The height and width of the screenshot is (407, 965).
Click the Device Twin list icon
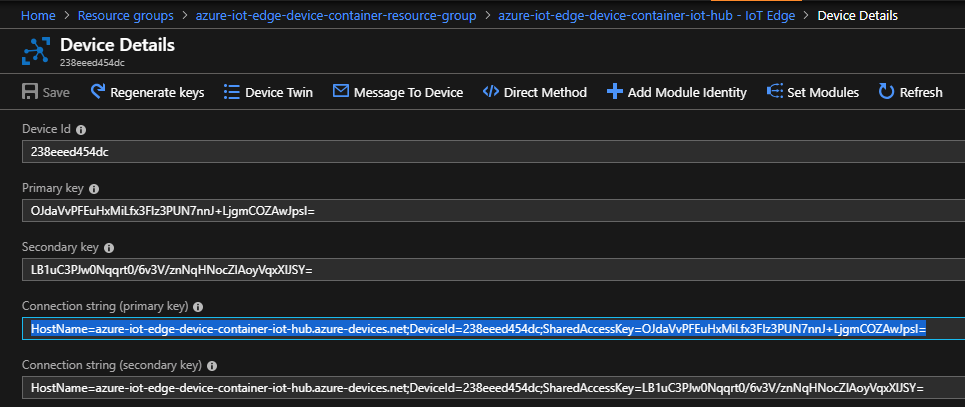231,92
